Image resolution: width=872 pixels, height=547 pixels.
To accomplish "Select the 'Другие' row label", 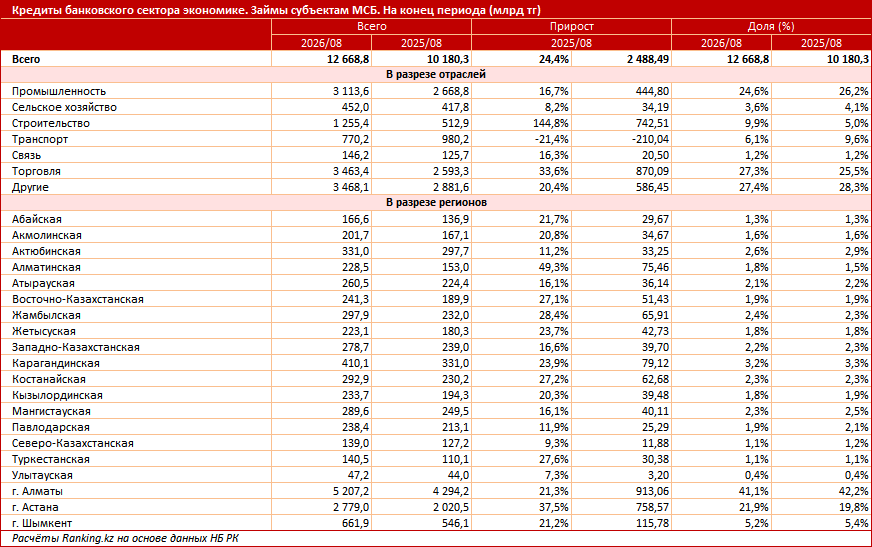I will [x=30, y=187].
